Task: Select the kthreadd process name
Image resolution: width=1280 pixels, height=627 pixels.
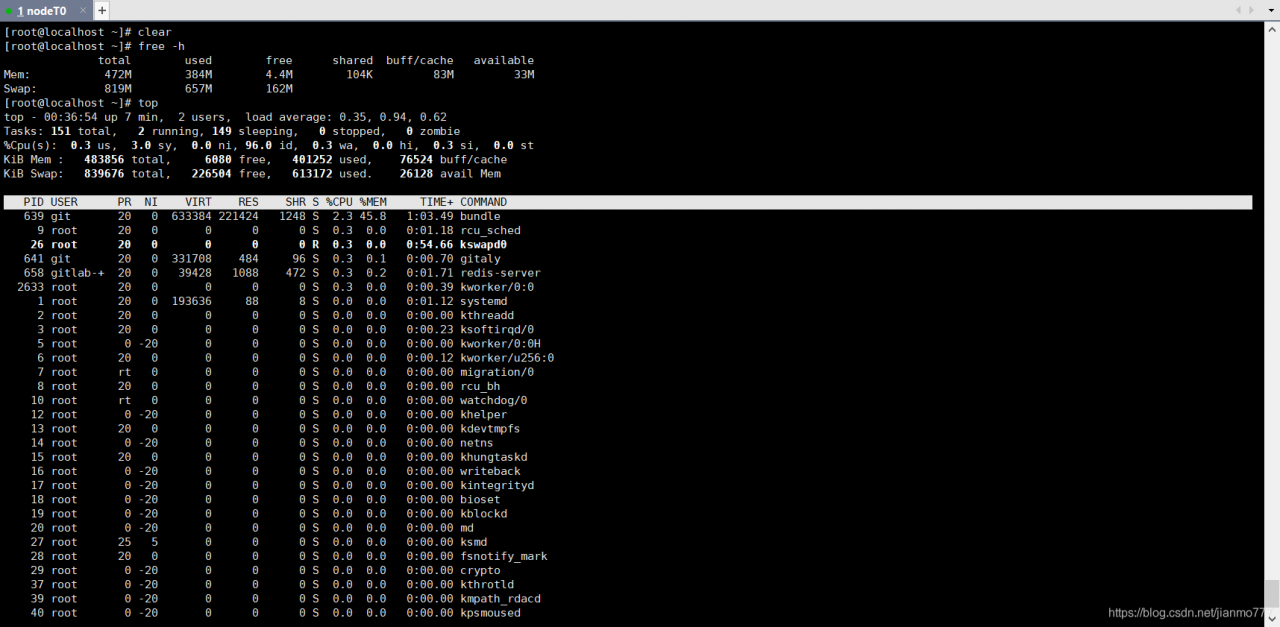Action: click(487, 315)
